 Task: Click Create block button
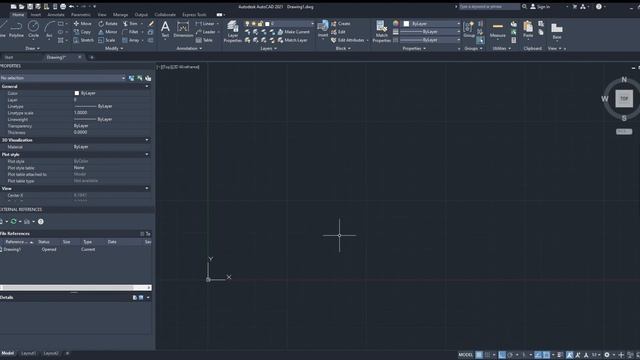[x=341, y=24]
